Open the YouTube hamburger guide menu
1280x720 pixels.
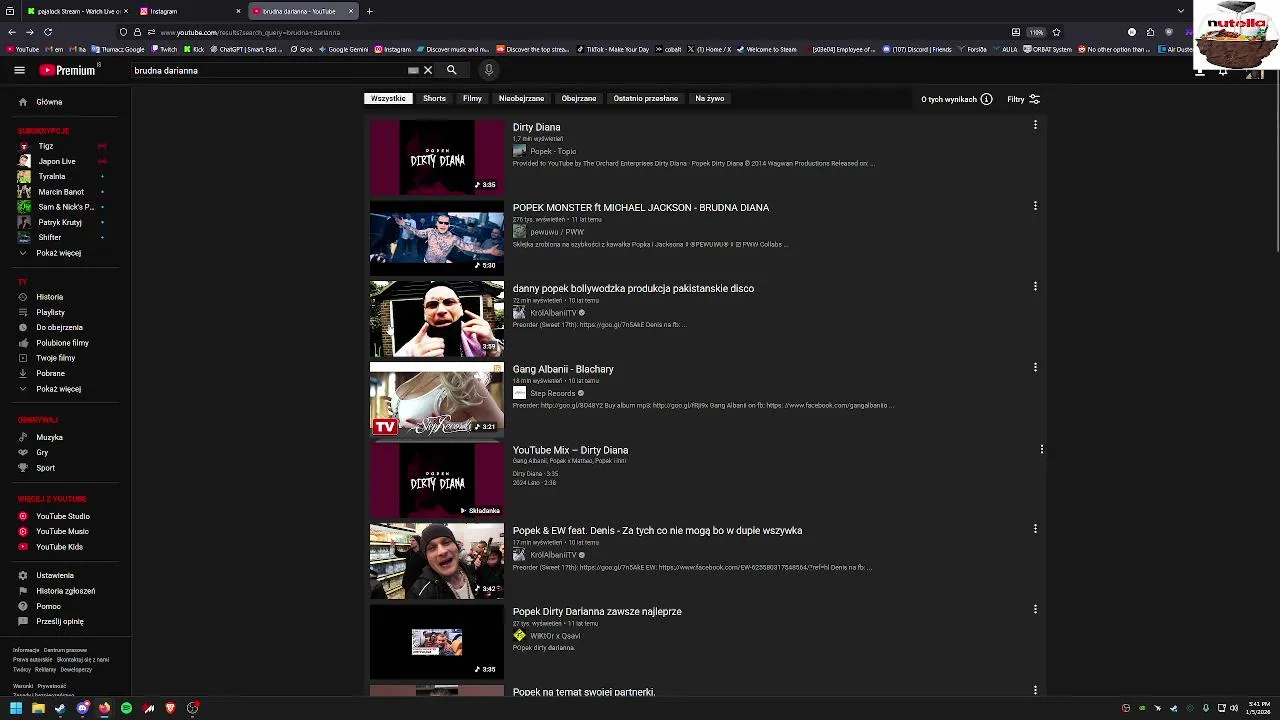19,70
